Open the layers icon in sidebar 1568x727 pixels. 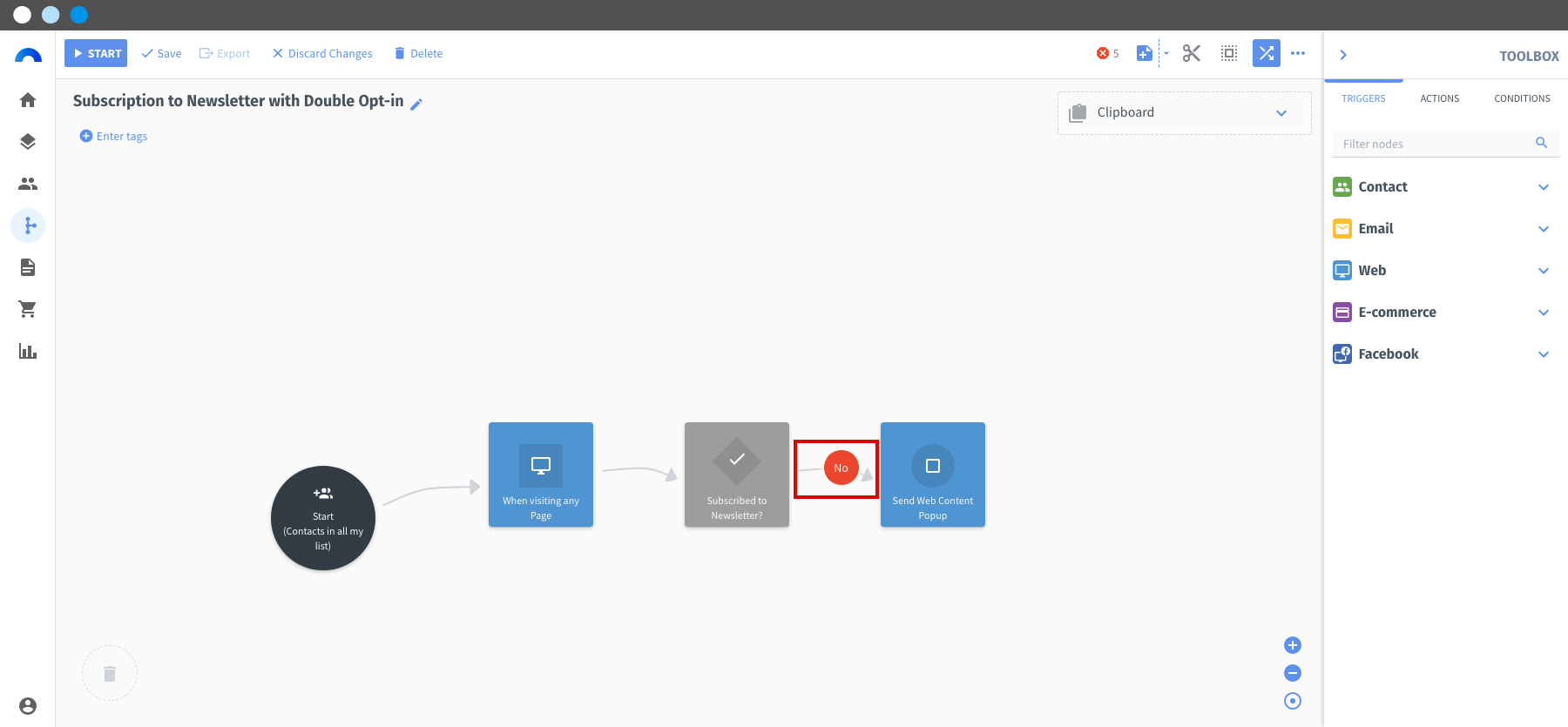pyautogui.click(x=28, y=142)
